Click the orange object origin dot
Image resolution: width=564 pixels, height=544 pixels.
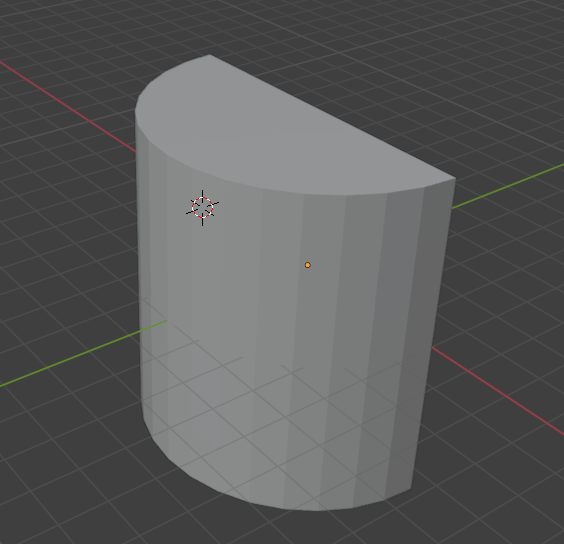pos(308,265)
